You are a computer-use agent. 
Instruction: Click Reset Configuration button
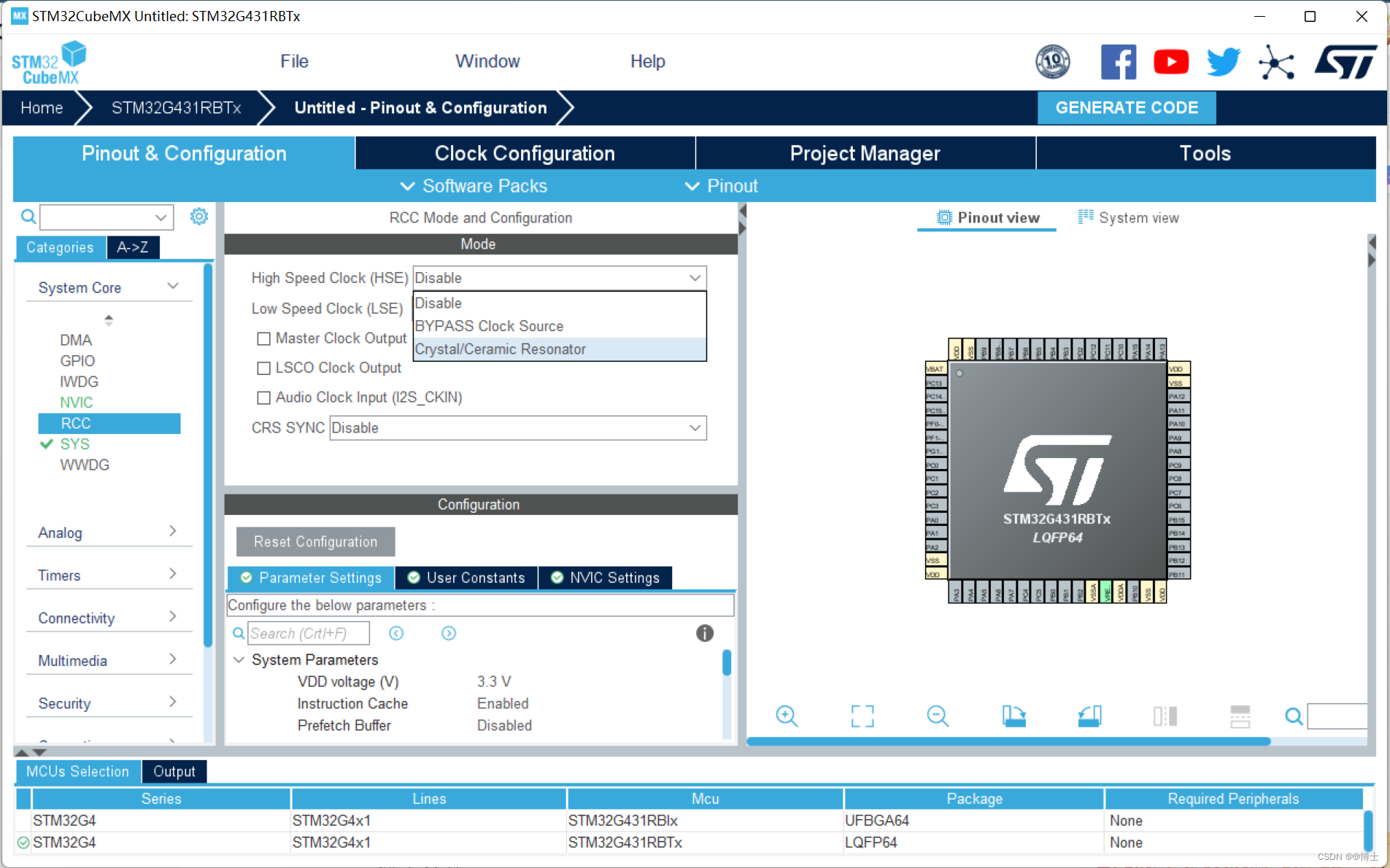coord(315,542)
